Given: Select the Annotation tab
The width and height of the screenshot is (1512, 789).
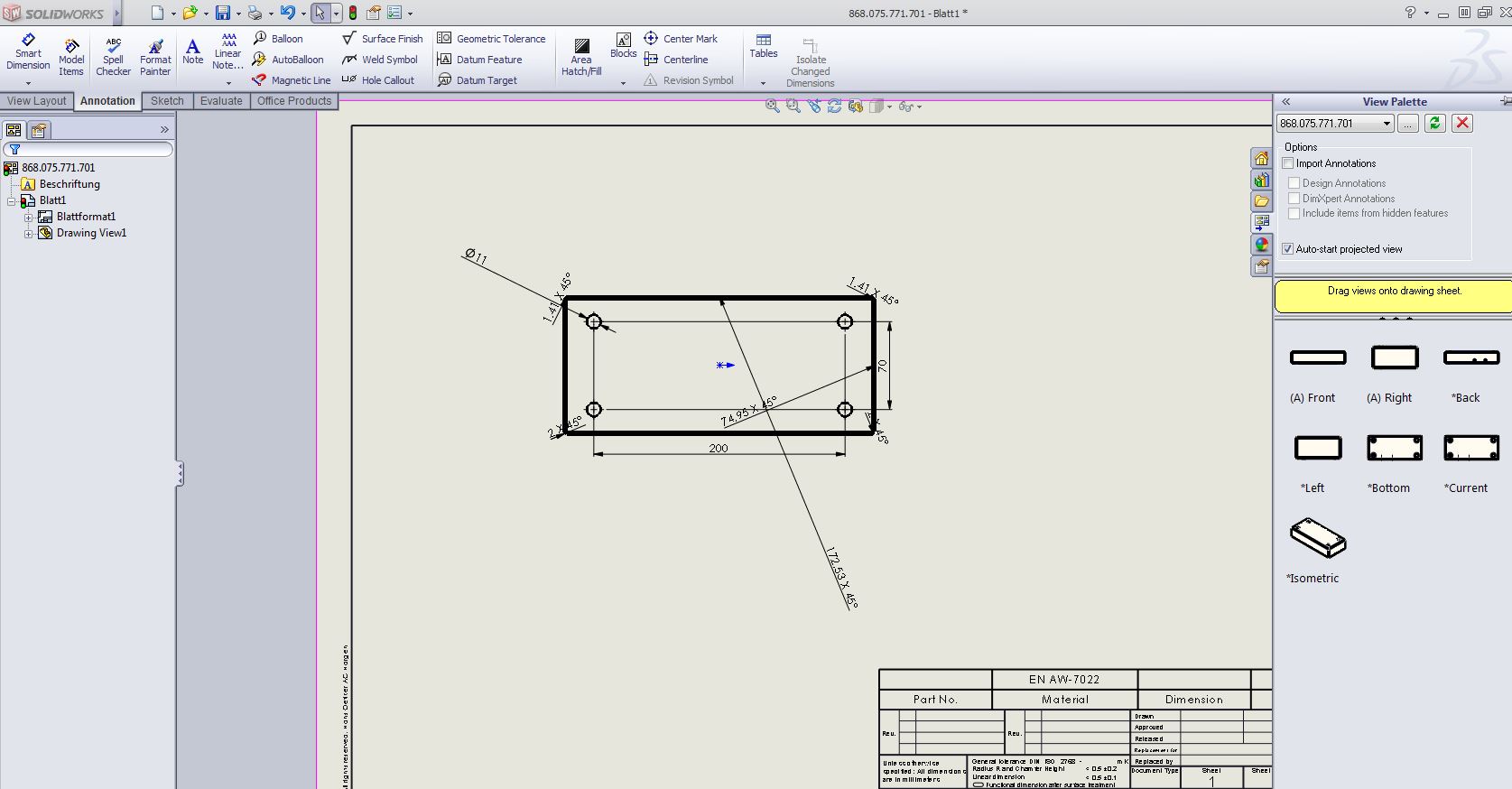Looking at the screenshot, I should coord(107,101).
